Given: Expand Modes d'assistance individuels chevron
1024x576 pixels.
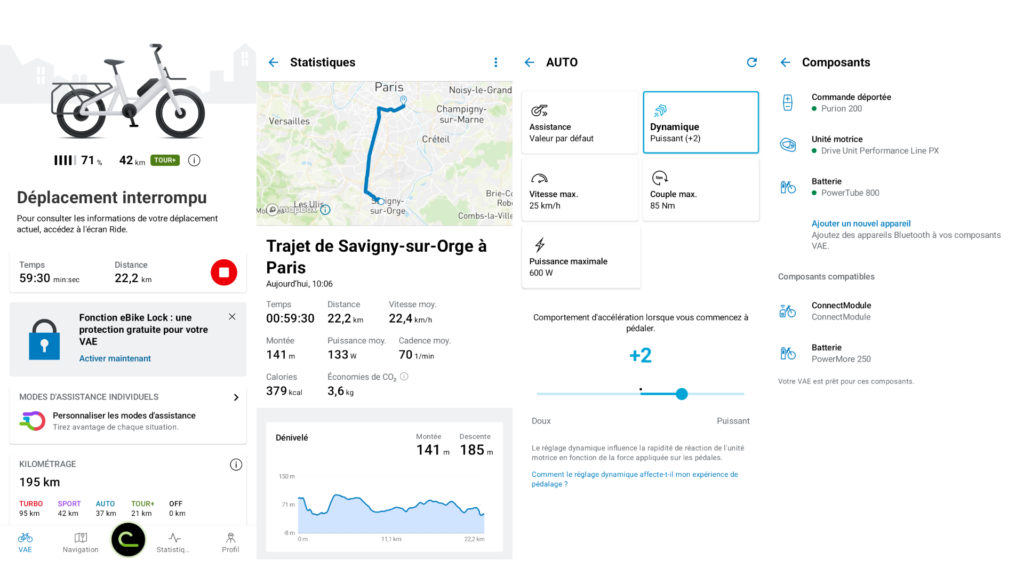Looking at the screenshot, I should 236,397.
